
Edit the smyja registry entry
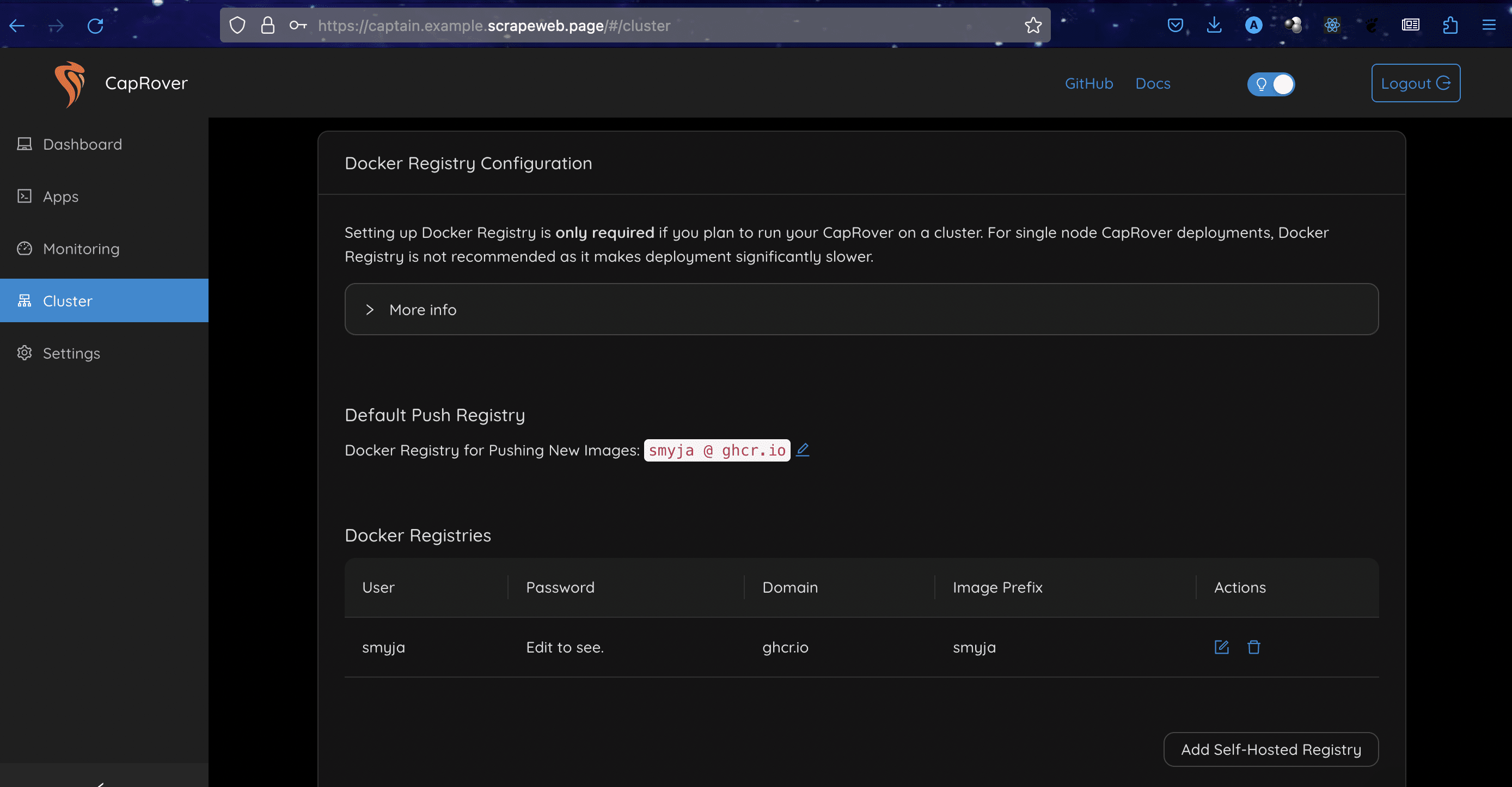(1221, 647)
